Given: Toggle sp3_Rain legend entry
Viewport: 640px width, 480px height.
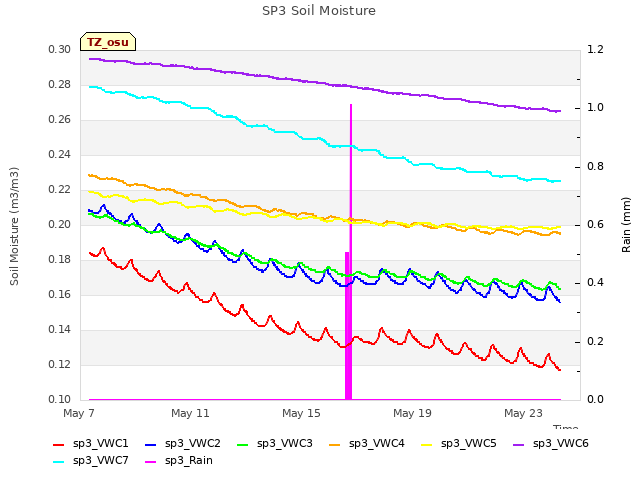Looking at the screenshot, I should pyautogui.click(x=179, y=460).
